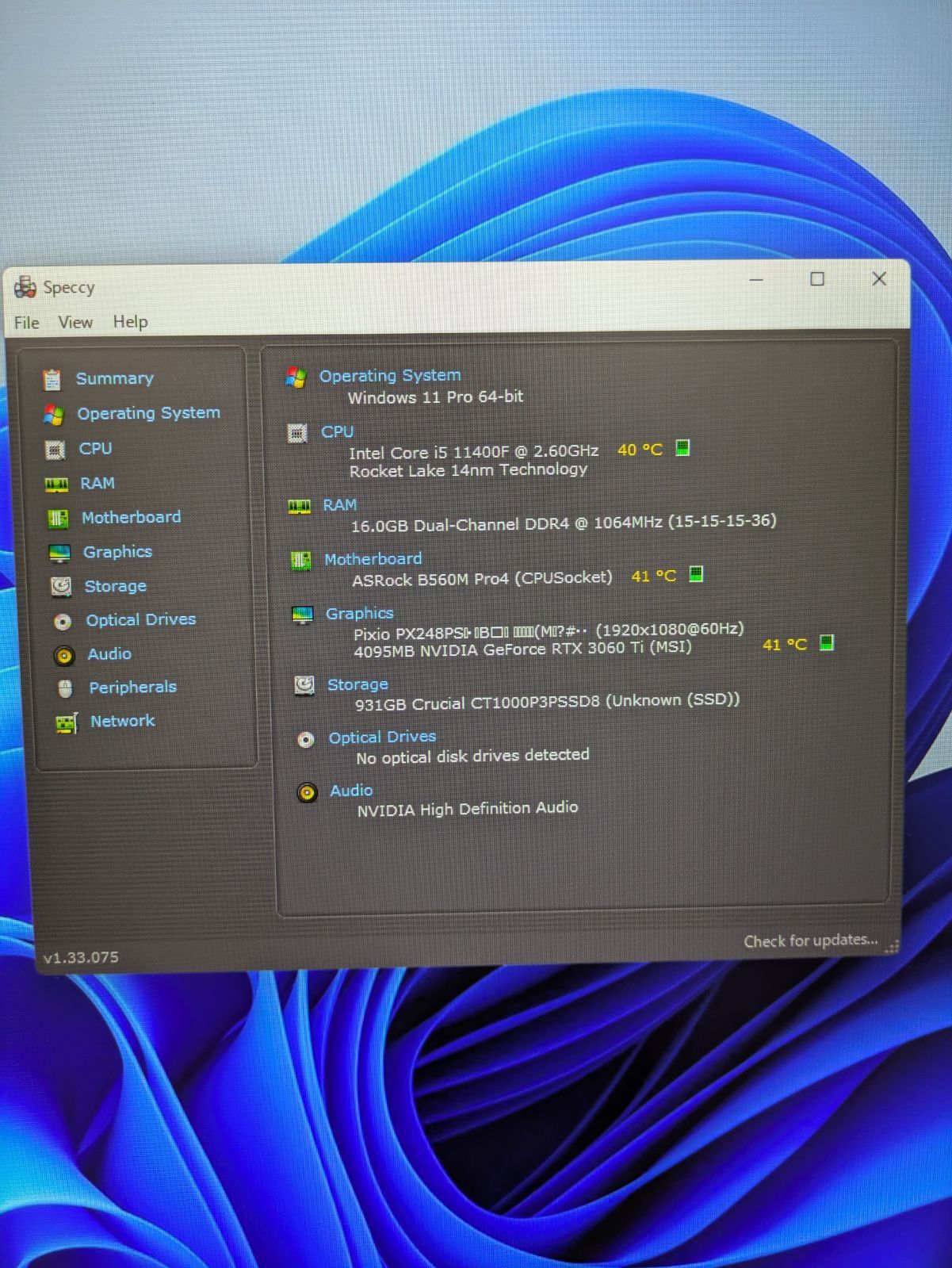
Task: Select Storage label in the sidebar
Action: [x=116, y=586]
